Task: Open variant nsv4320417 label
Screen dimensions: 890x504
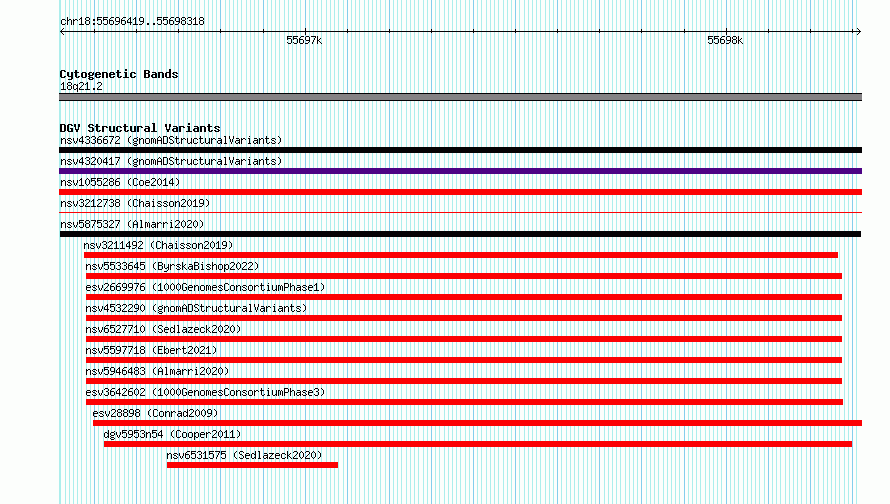Action: 171,161
